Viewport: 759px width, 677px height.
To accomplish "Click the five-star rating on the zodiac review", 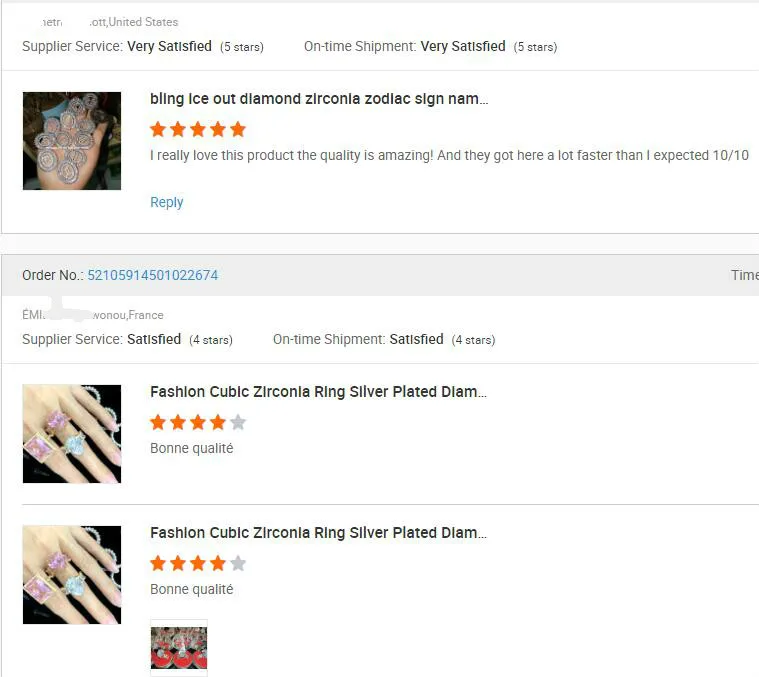I will (x=197, y=129).
